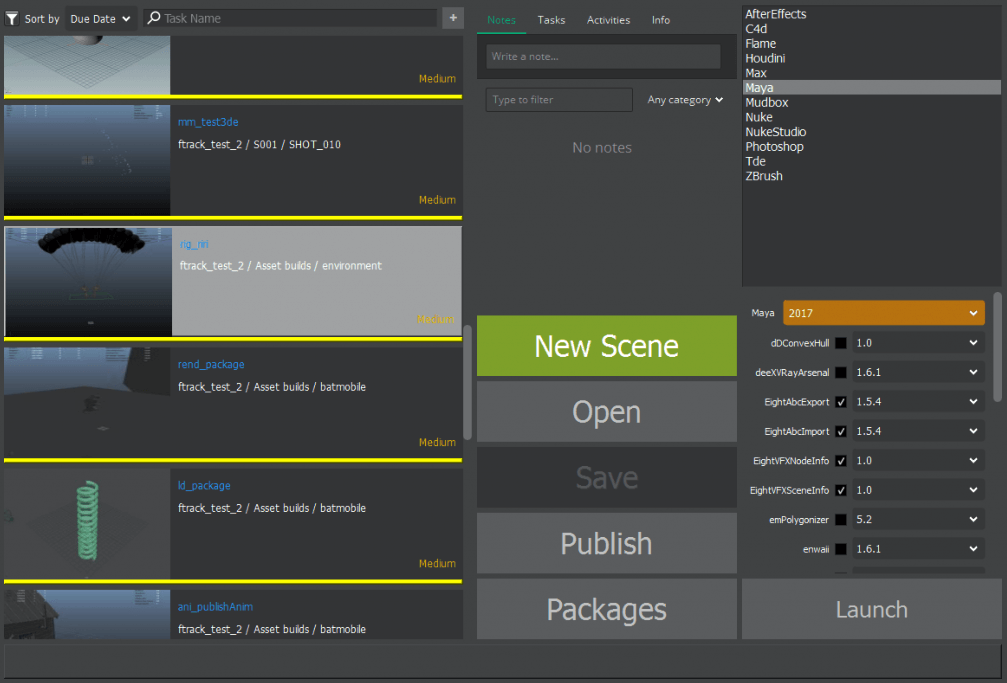Click the 'No notes' placeholder text
This screenshot has width=1007, height=683.
602,148
